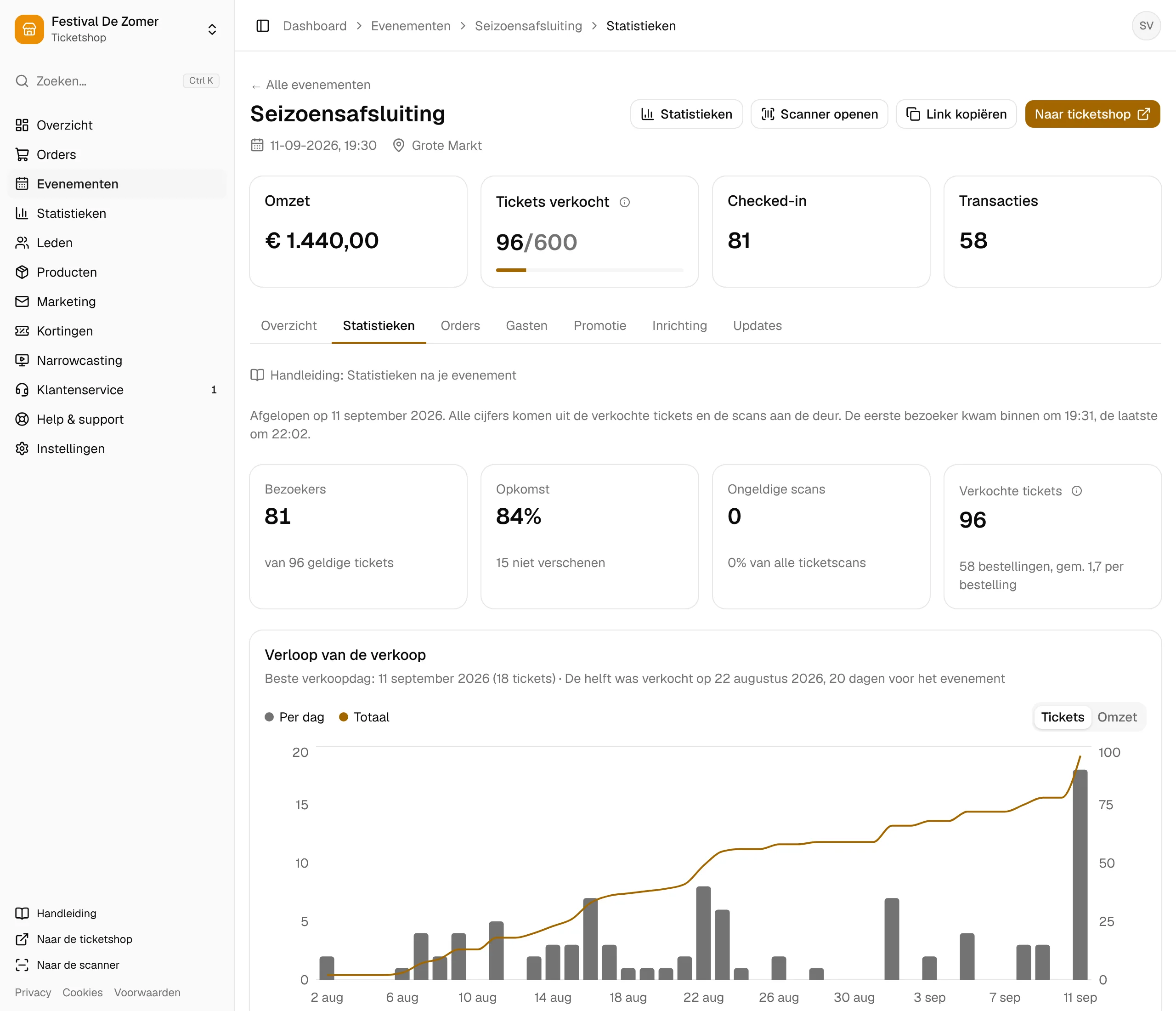Switch to the Overzicht tab
This screenshot has width=1176, height=1011.
click(x=288, y=326)
